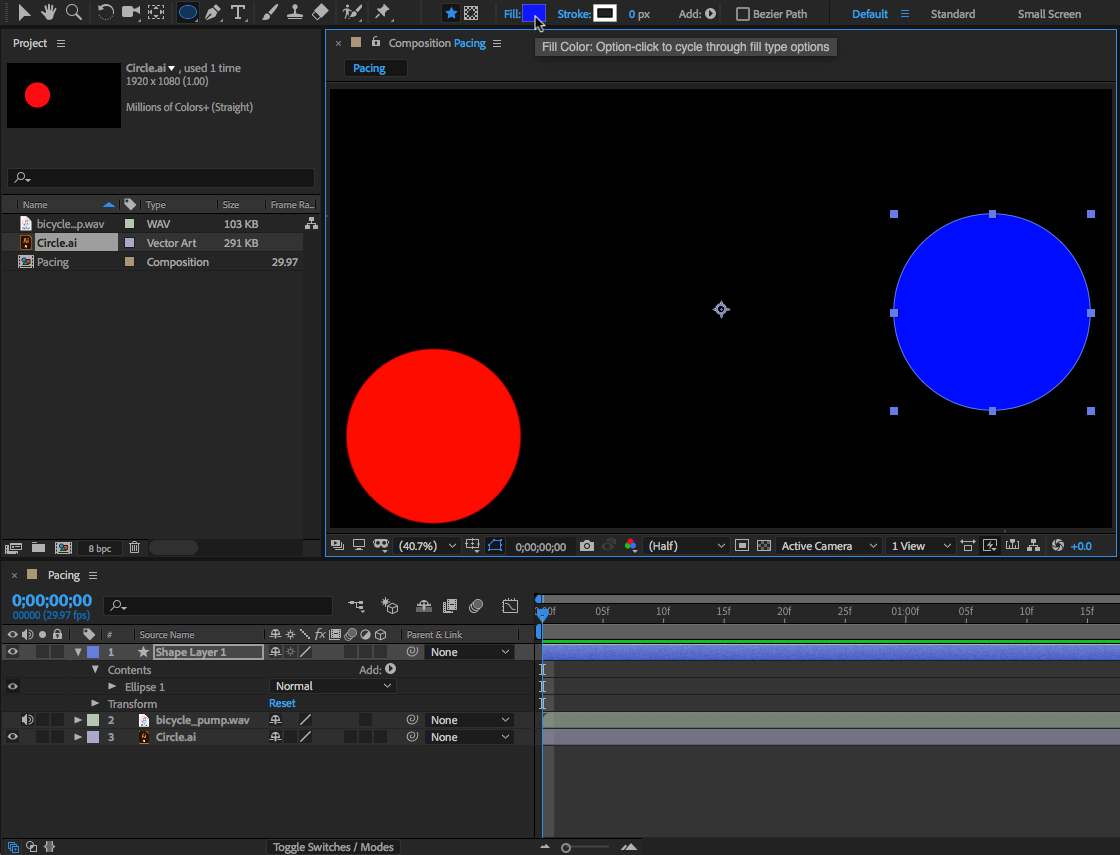Click the trash icon in Project panel

pos(134,548)
